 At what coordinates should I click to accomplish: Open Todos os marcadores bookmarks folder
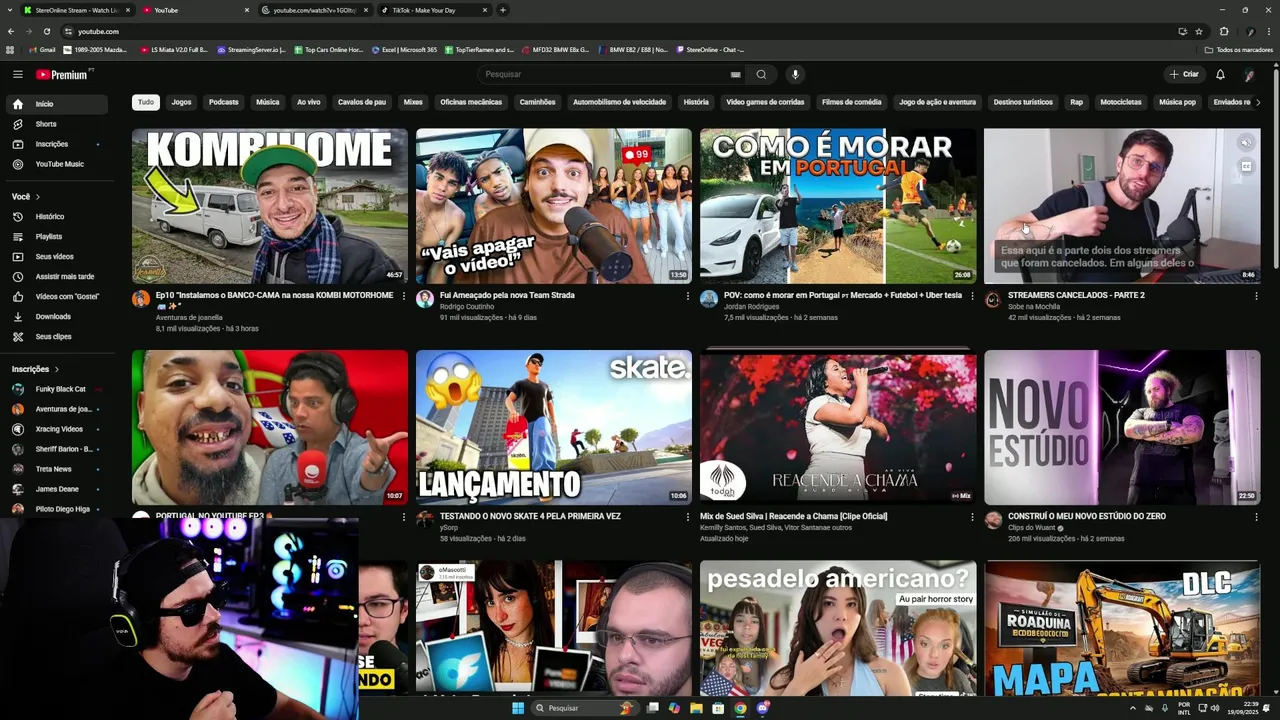[1239, 49]
